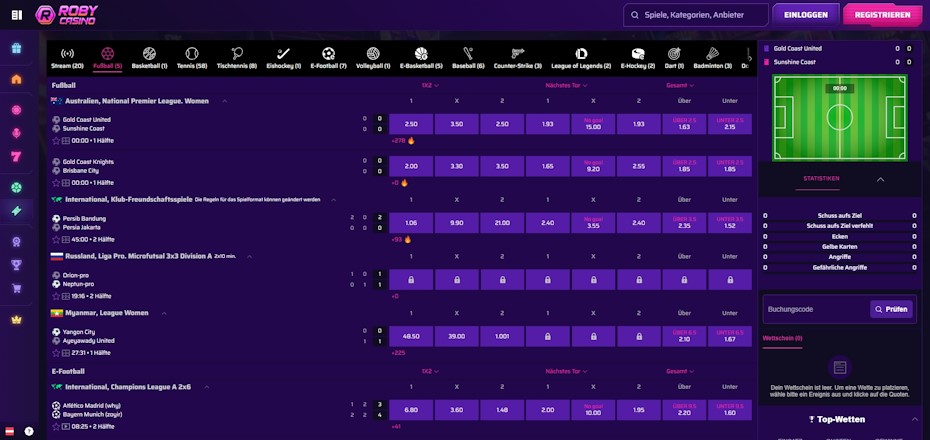Viewport: 930px width, 440px height.
Task: Switch to the Stream (20) tab
Action: click(67, 59)
